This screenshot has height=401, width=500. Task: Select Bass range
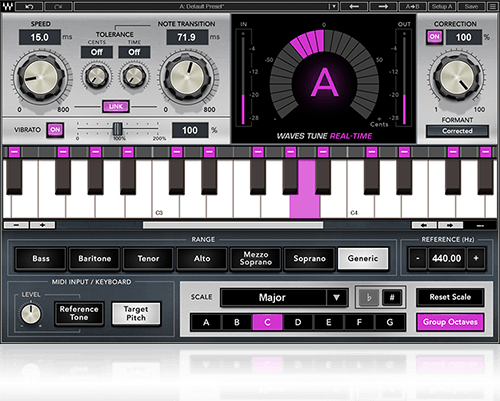pos(41,258)
